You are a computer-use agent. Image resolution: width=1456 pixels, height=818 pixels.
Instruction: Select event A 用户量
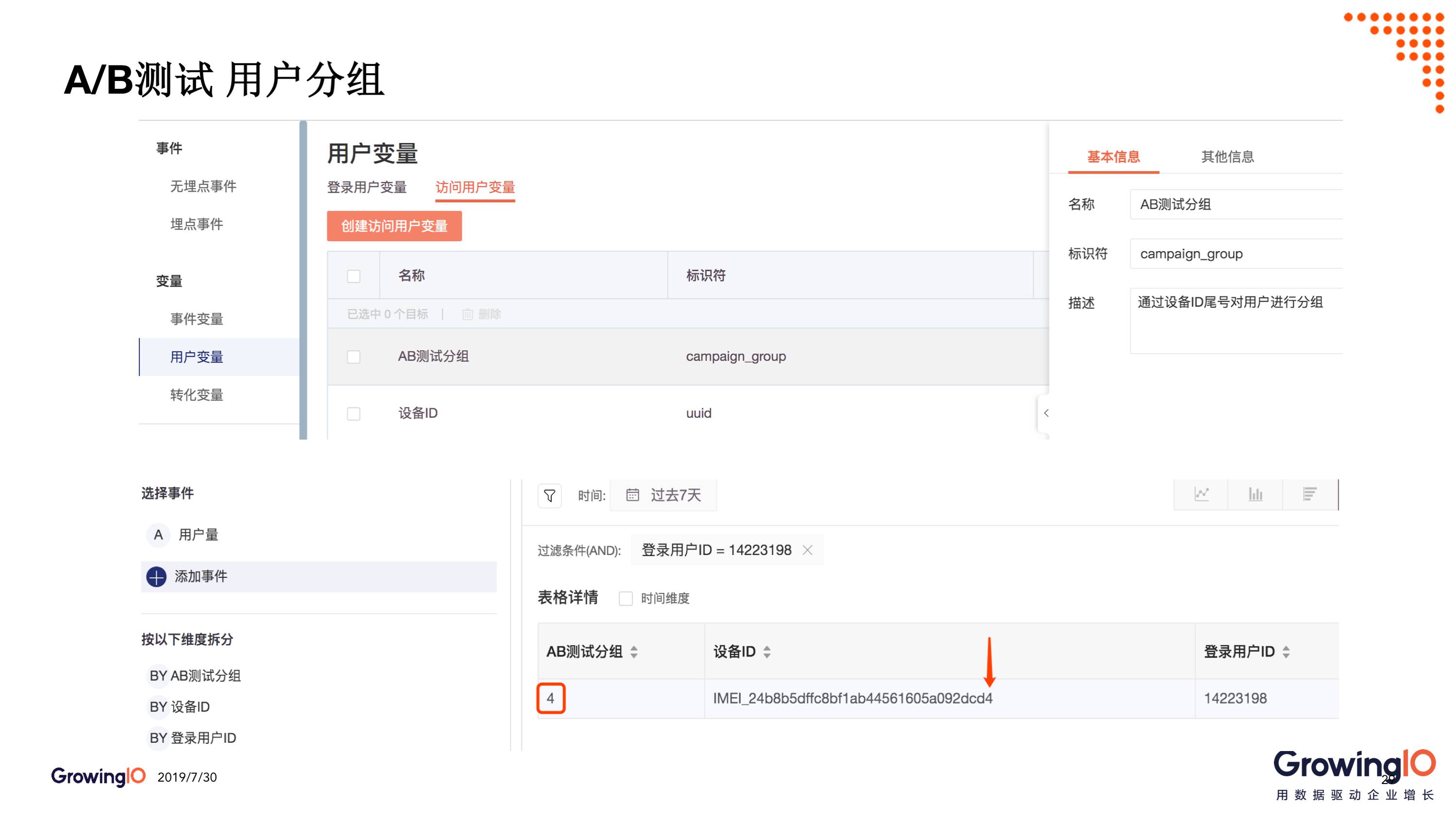coord(182,534)
